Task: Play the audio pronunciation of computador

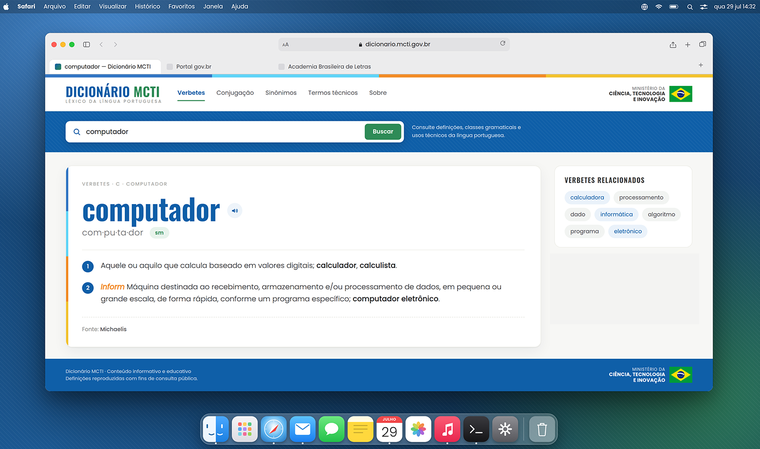Action: (235, 210)
